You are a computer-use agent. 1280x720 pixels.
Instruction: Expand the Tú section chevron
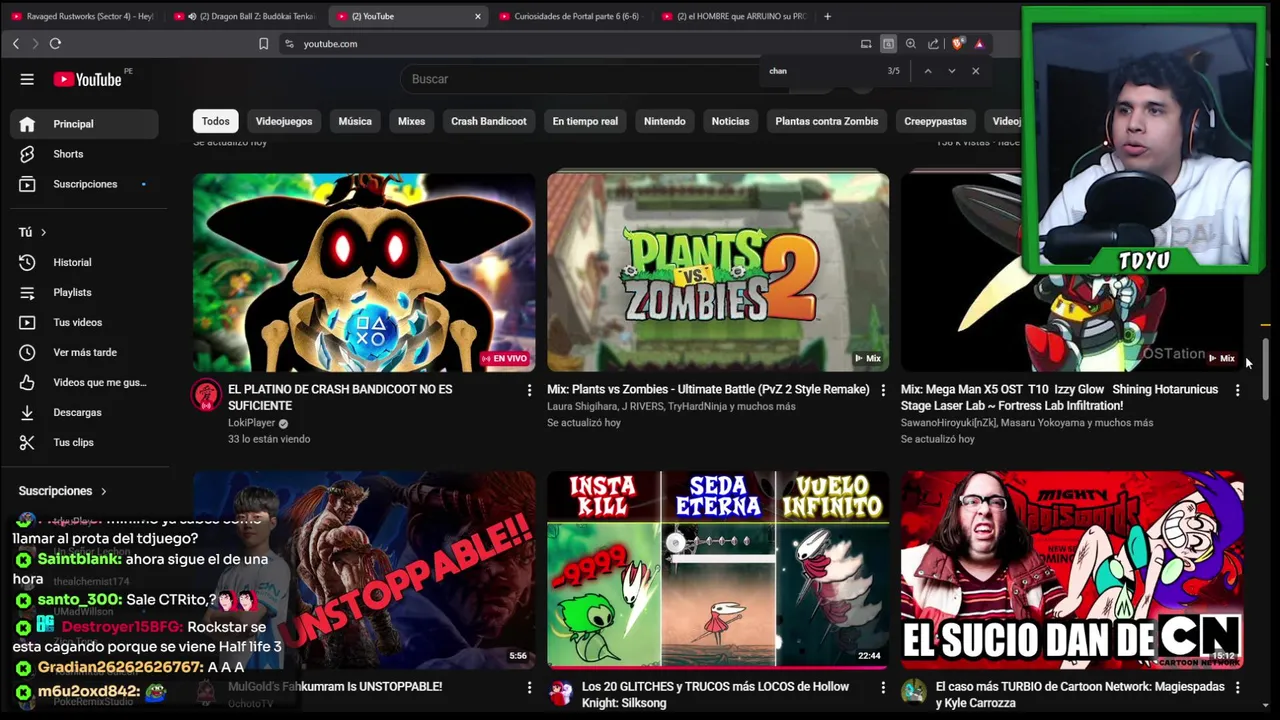[43, 232]
